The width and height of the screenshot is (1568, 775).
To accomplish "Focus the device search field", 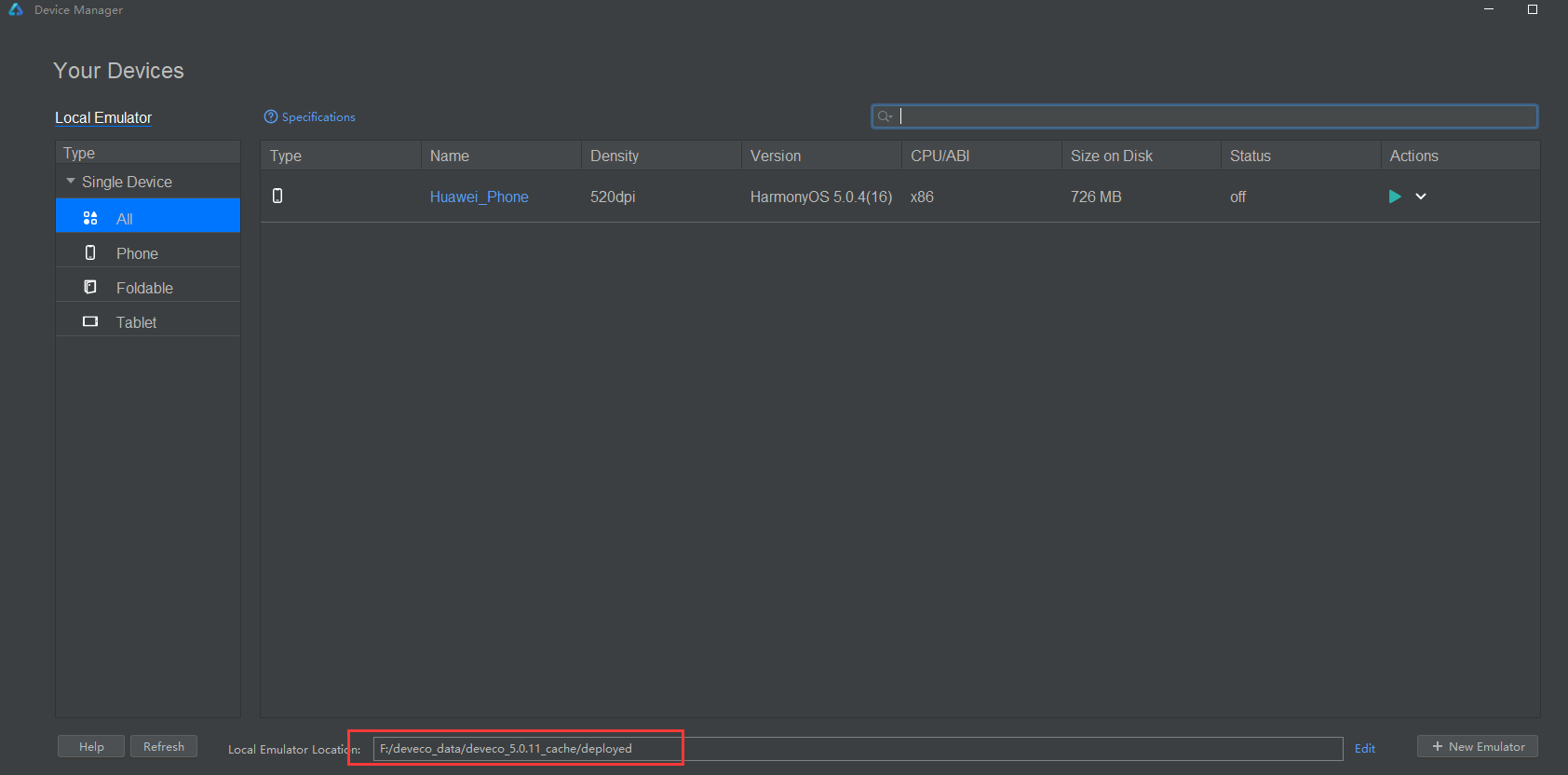I will point(1204,116).
